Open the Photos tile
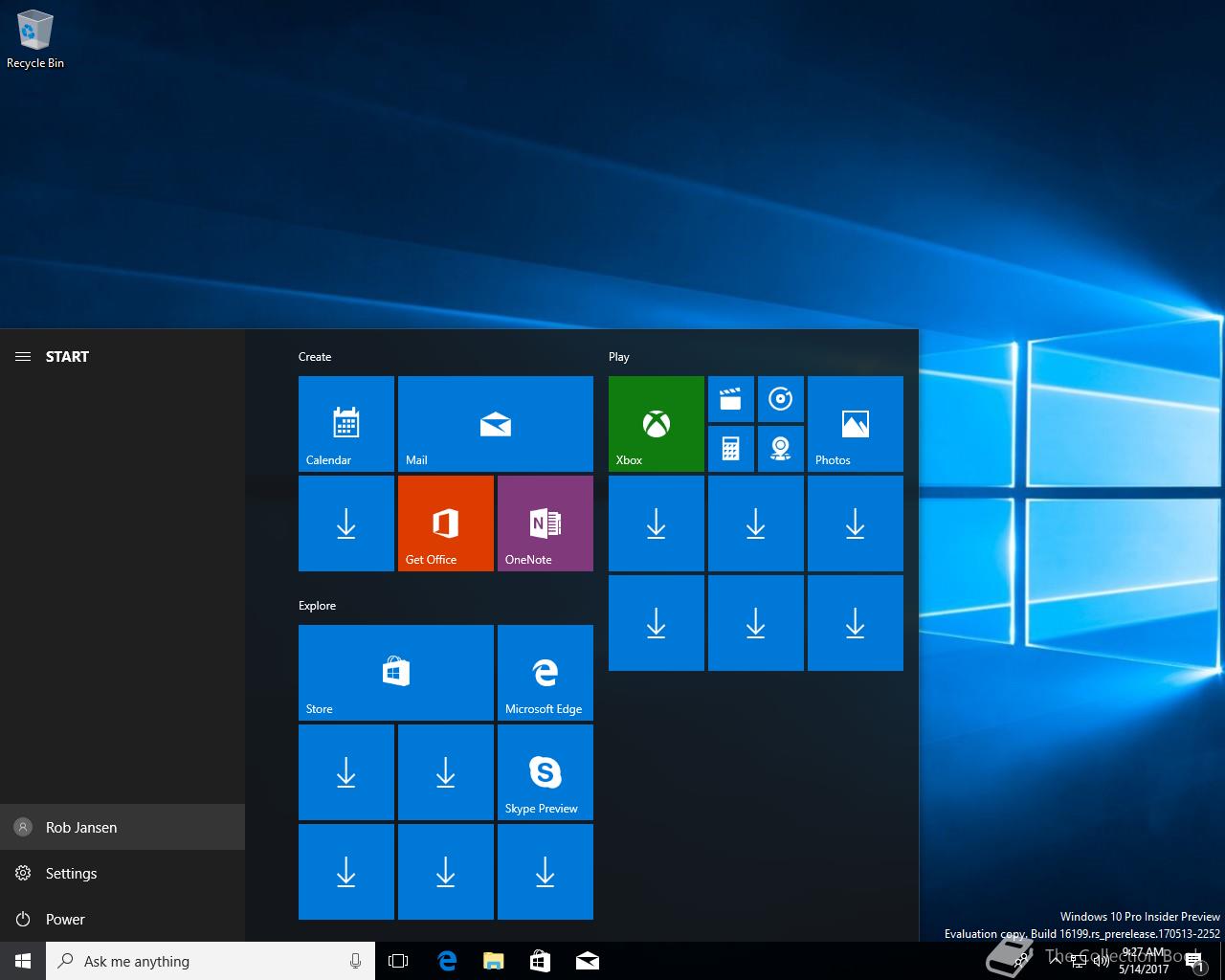This screenshot has height=980, width=1225. 856,423
